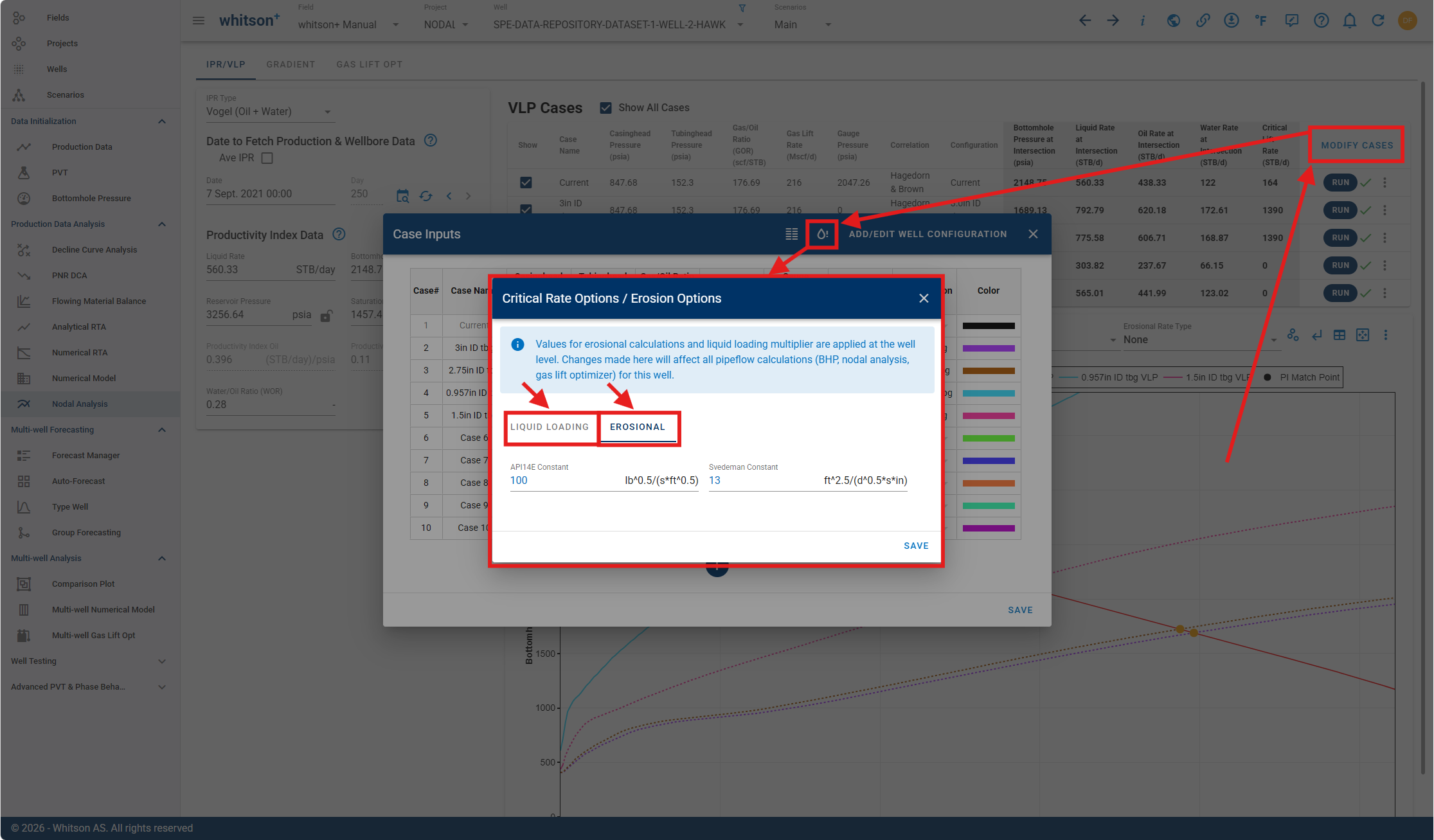
Task: Run the Current case
Action: click(x=1340, y=183)
